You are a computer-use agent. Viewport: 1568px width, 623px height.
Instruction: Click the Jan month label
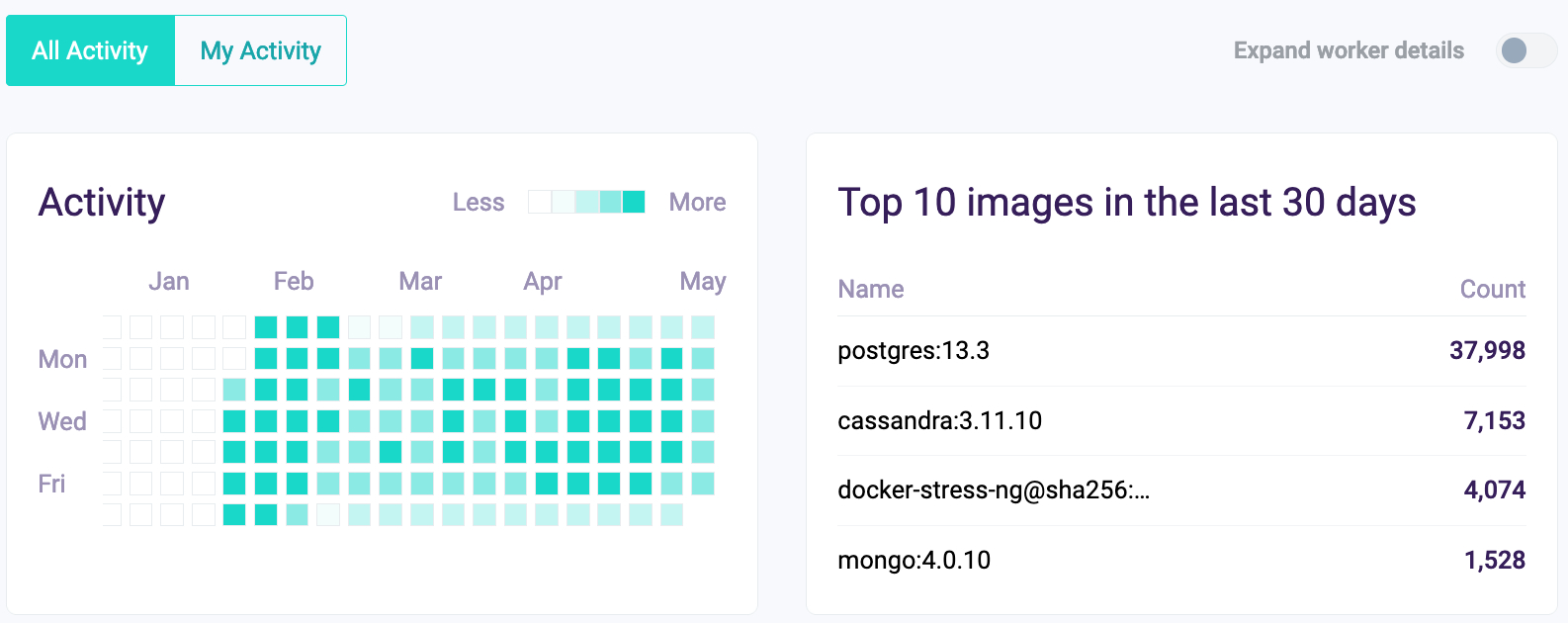(x=169, y=281)
